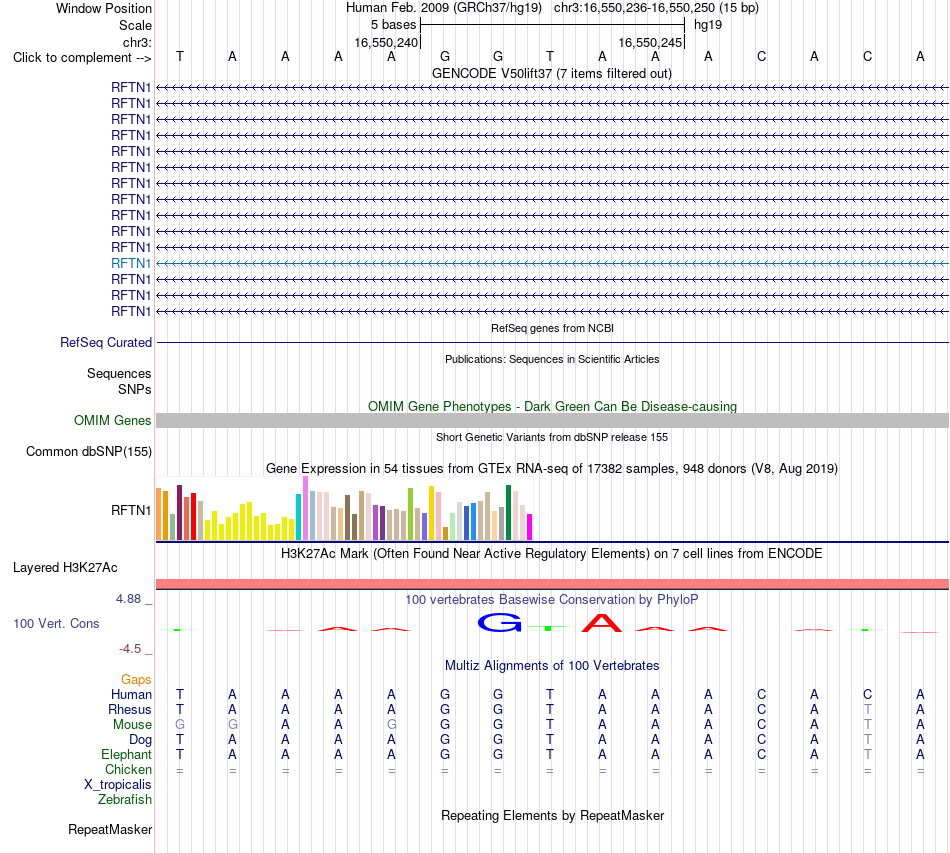Click the RepeatMasker track label
950x853 pixels.
point(110,829)
